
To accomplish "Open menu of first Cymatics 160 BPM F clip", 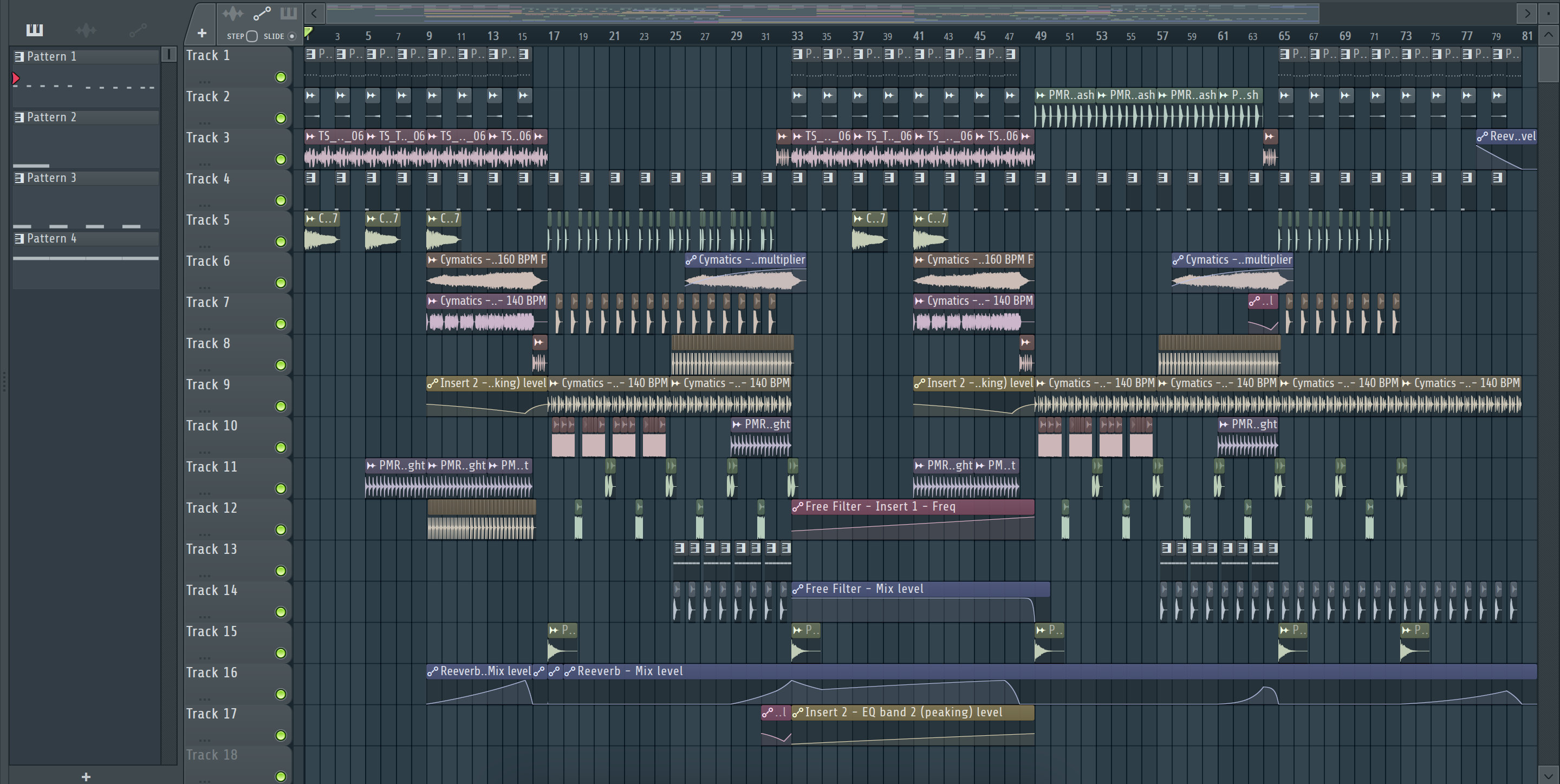I will 432,260.
